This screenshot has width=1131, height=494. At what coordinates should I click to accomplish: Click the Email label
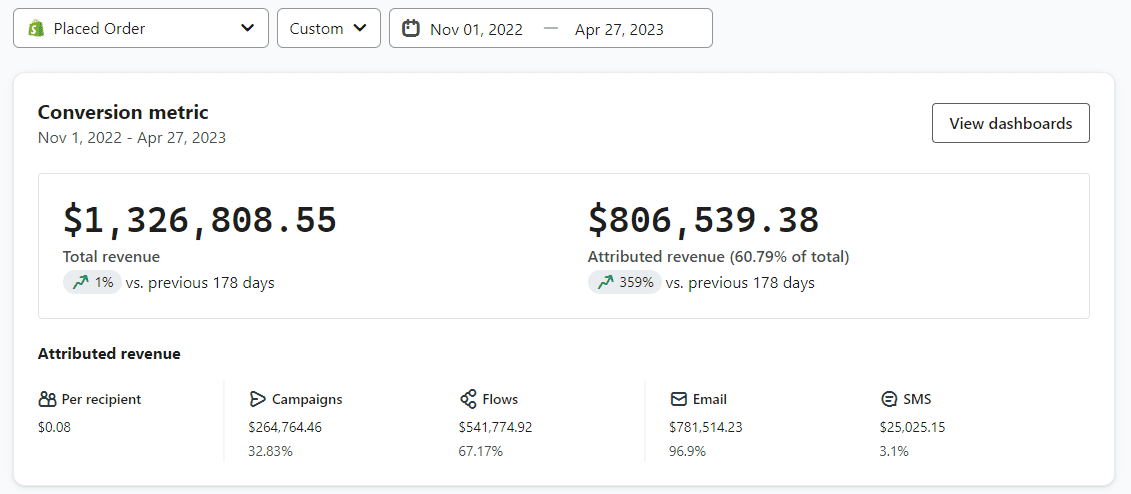coord(710,399)
